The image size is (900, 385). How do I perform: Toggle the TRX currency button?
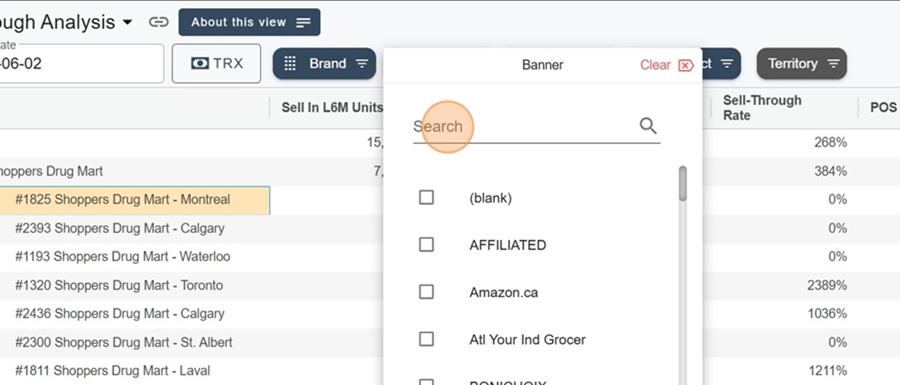coord(216,64)
